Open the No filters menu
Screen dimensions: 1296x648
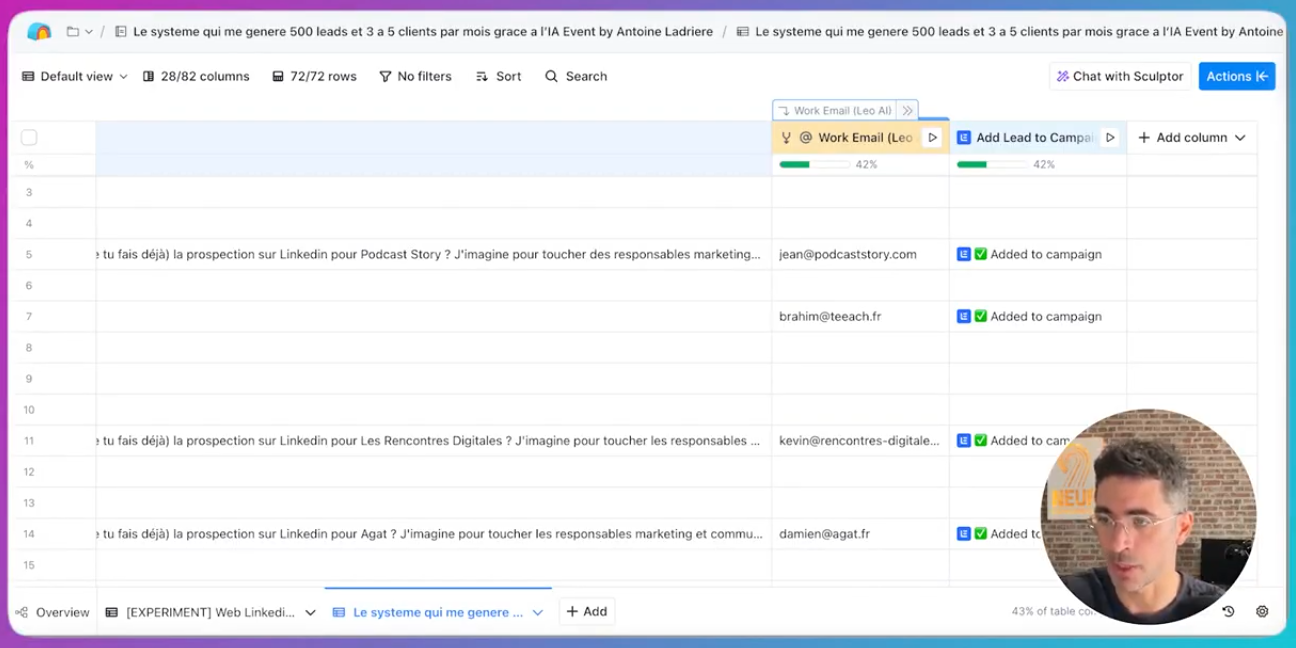pos(415,76)
